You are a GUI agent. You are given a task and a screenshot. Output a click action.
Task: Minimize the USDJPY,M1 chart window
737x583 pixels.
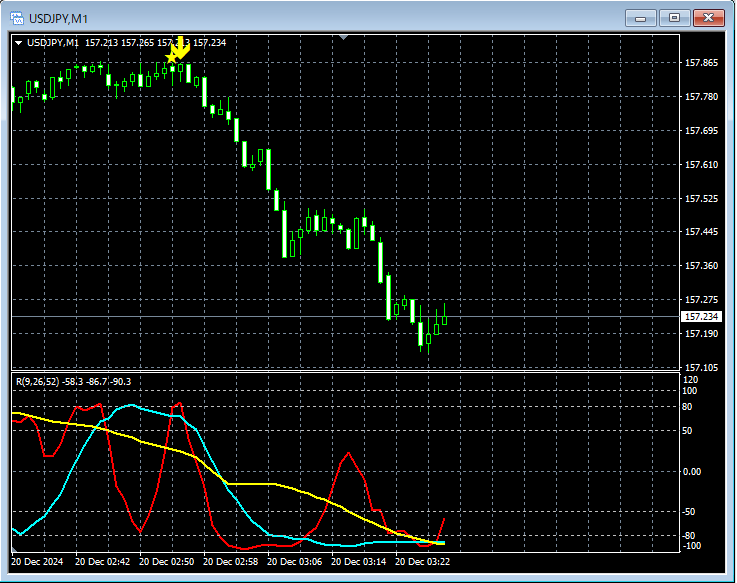point(641,18)
